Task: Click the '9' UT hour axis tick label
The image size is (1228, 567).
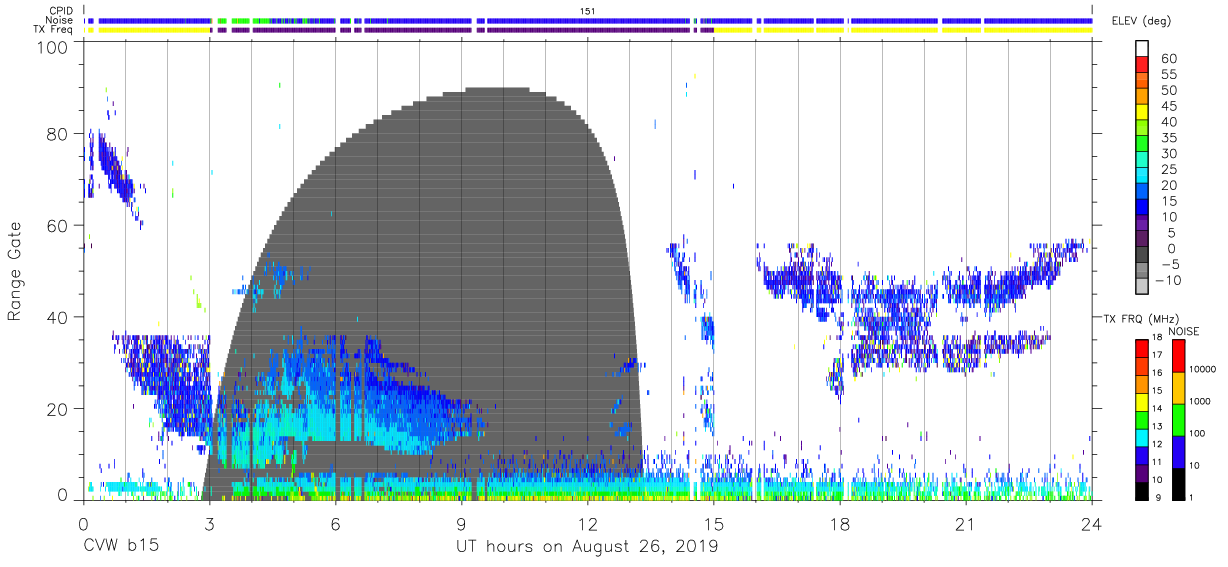Action: pos(461,523)
